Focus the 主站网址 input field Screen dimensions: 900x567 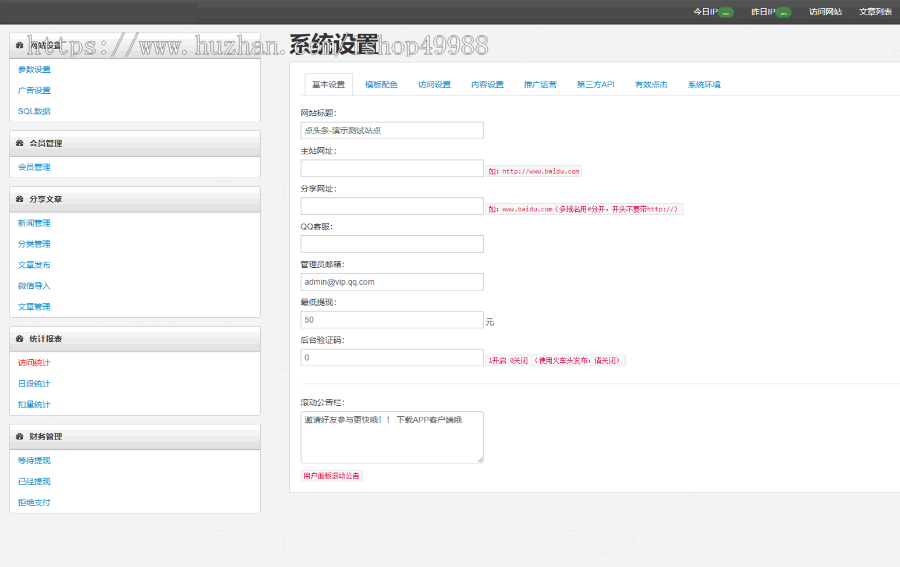pos(392,168)
